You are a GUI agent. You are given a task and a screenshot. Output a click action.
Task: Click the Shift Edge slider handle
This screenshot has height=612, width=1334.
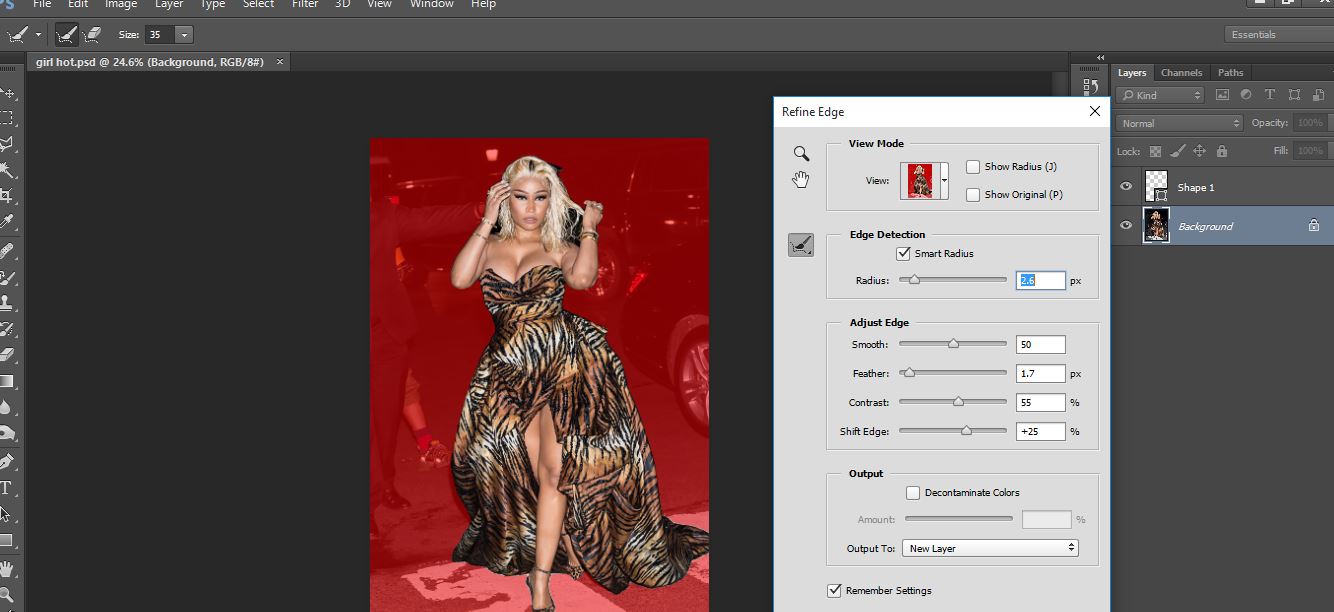(966, 431)
